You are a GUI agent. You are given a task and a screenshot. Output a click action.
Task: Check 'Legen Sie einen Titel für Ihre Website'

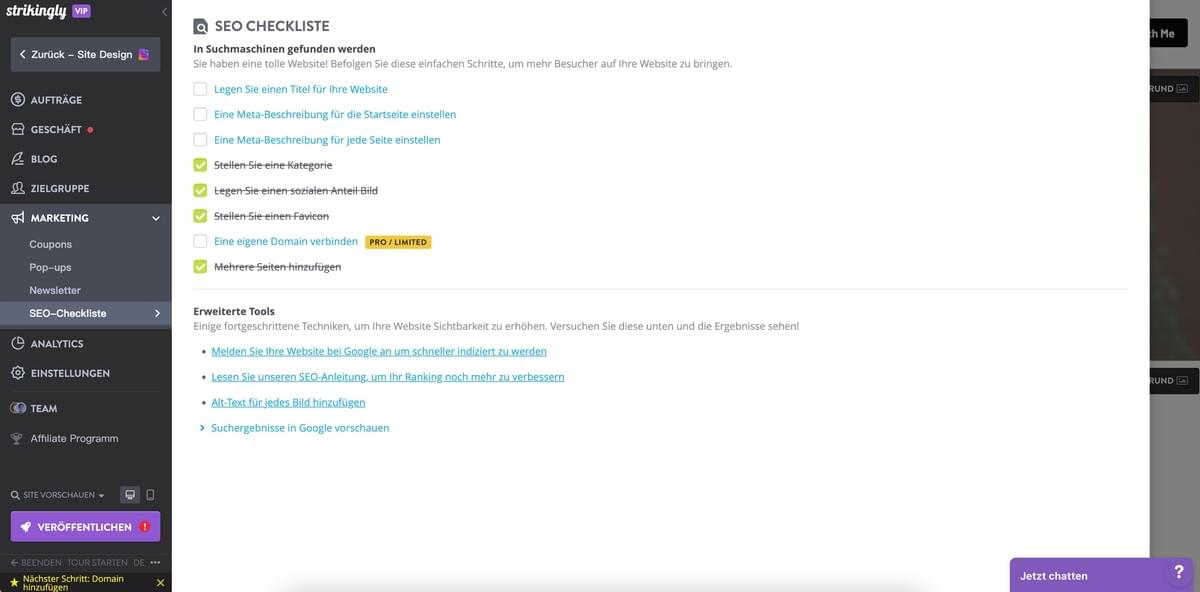point(200,88)
